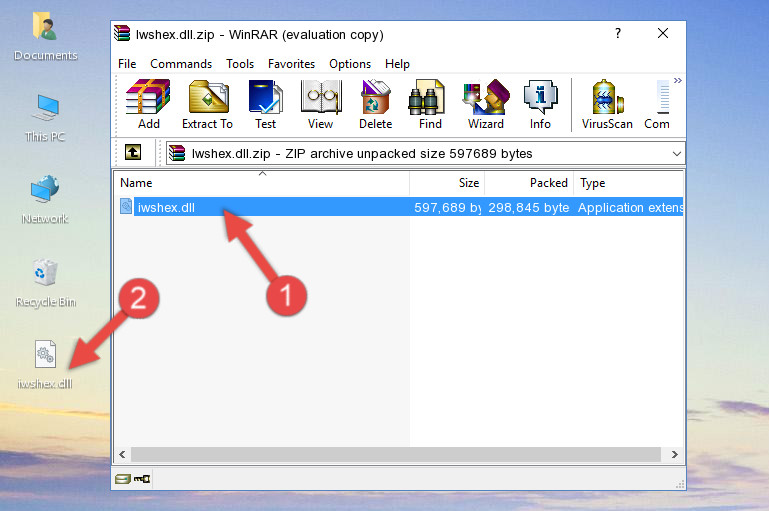Sort by the Name column header
Screen dimensions: 769x511
click(262, 183)
